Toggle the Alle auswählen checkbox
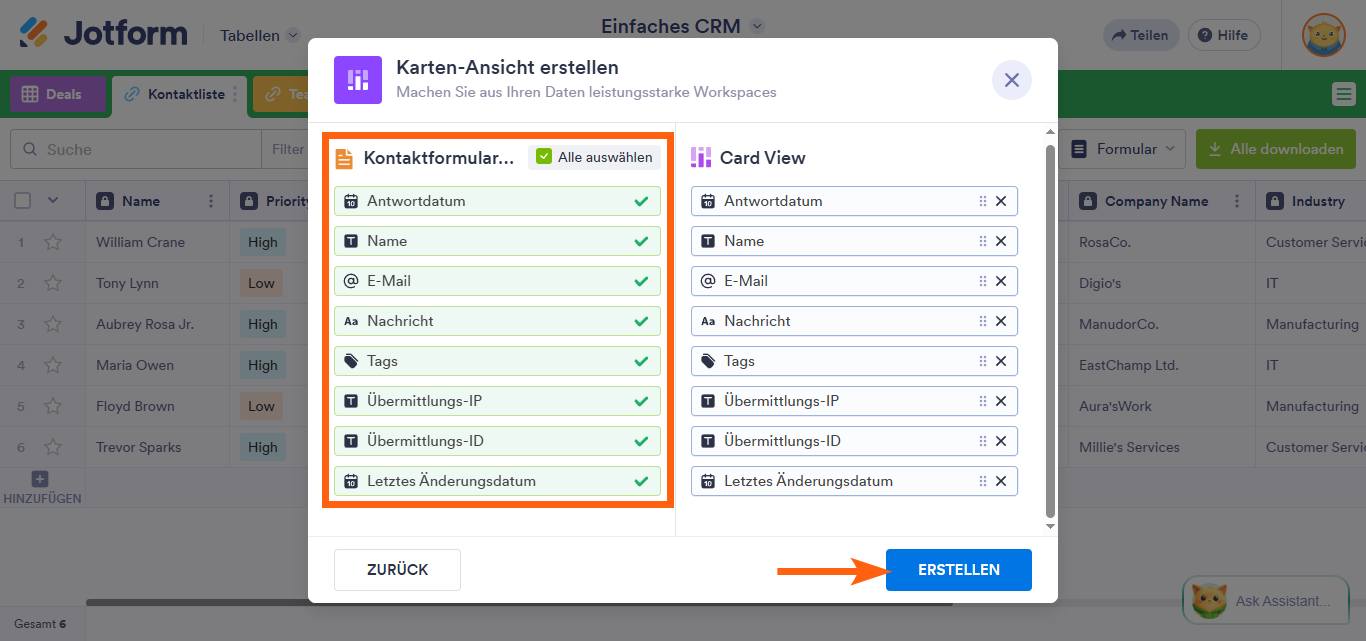The width and height of the screenshot is (1366, 641). tap(544, 157)
